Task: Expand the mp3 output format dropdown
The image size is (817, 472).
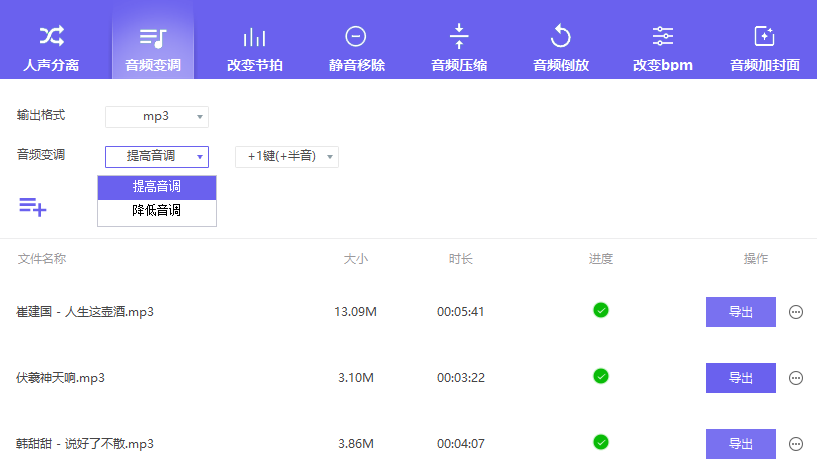Action: [x=157, y=117]
